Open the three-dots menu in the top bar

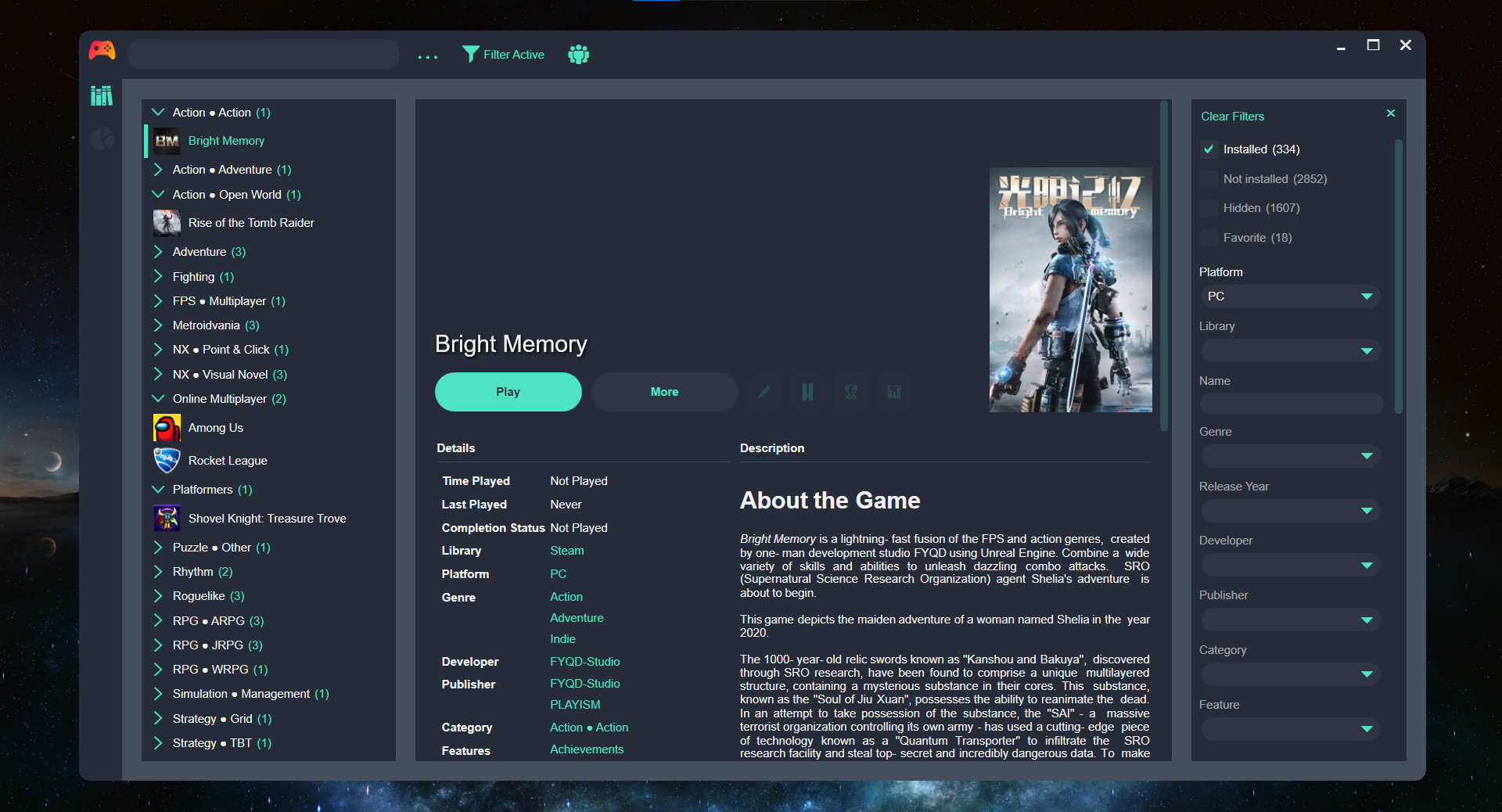[x=428, y=56]
